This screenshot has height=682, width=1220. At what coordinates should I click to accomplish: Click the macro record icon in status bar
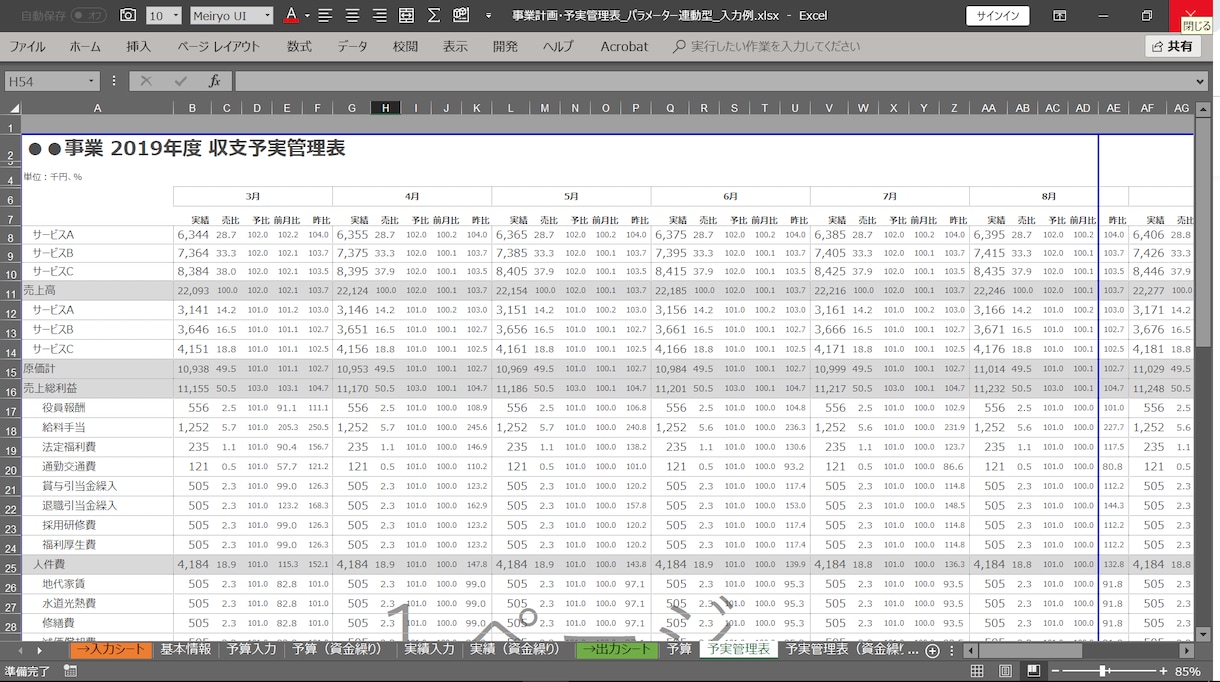70,671
